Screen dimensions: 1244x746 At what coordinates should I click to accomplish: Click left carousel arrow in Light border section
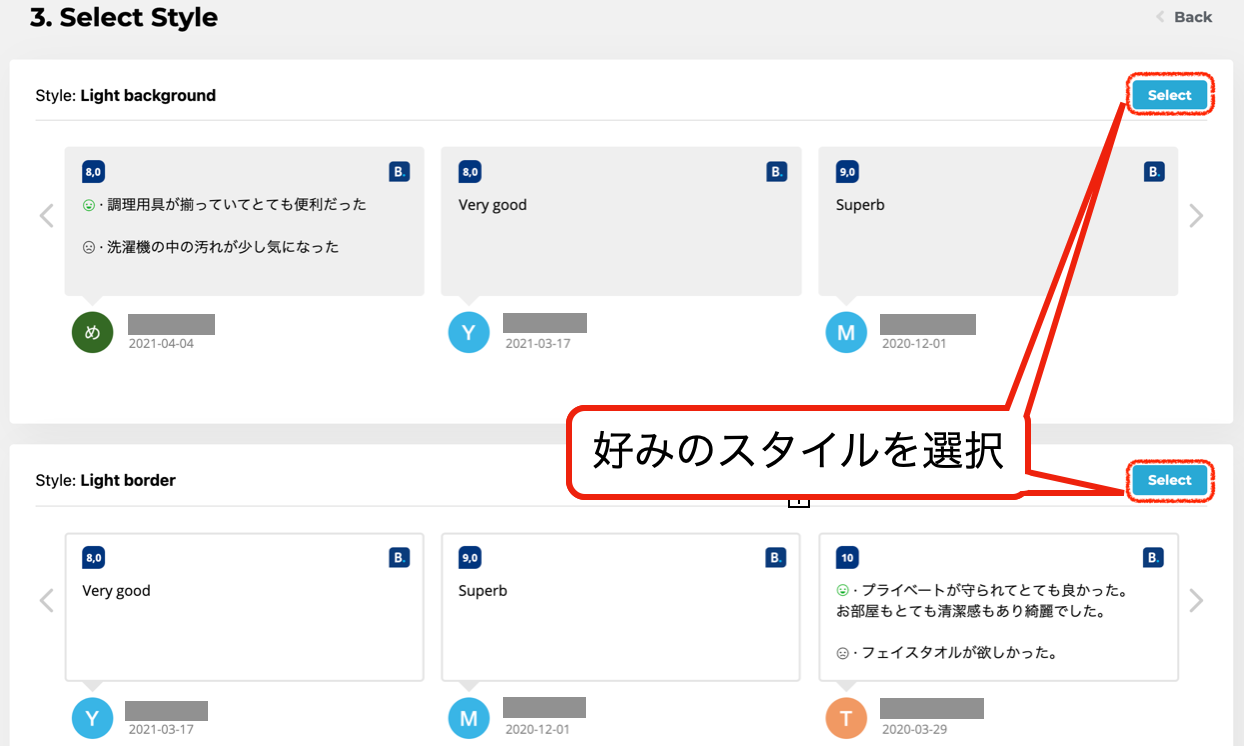click(x=46, y=601)
